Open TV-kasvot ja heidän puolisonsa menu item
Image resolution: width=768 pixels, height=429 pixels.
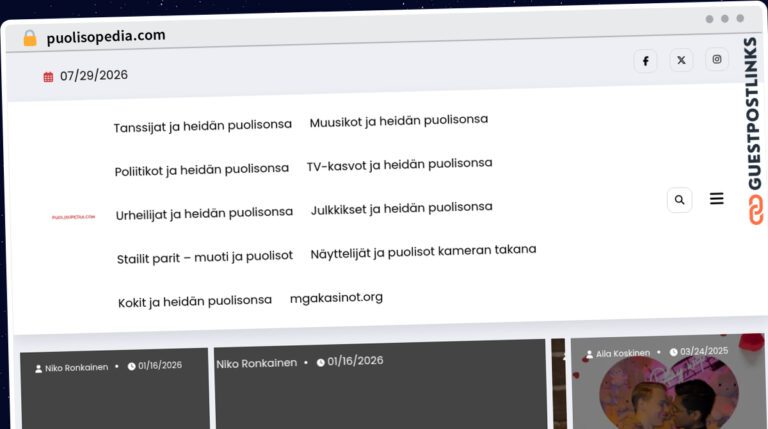click(400, 165)
